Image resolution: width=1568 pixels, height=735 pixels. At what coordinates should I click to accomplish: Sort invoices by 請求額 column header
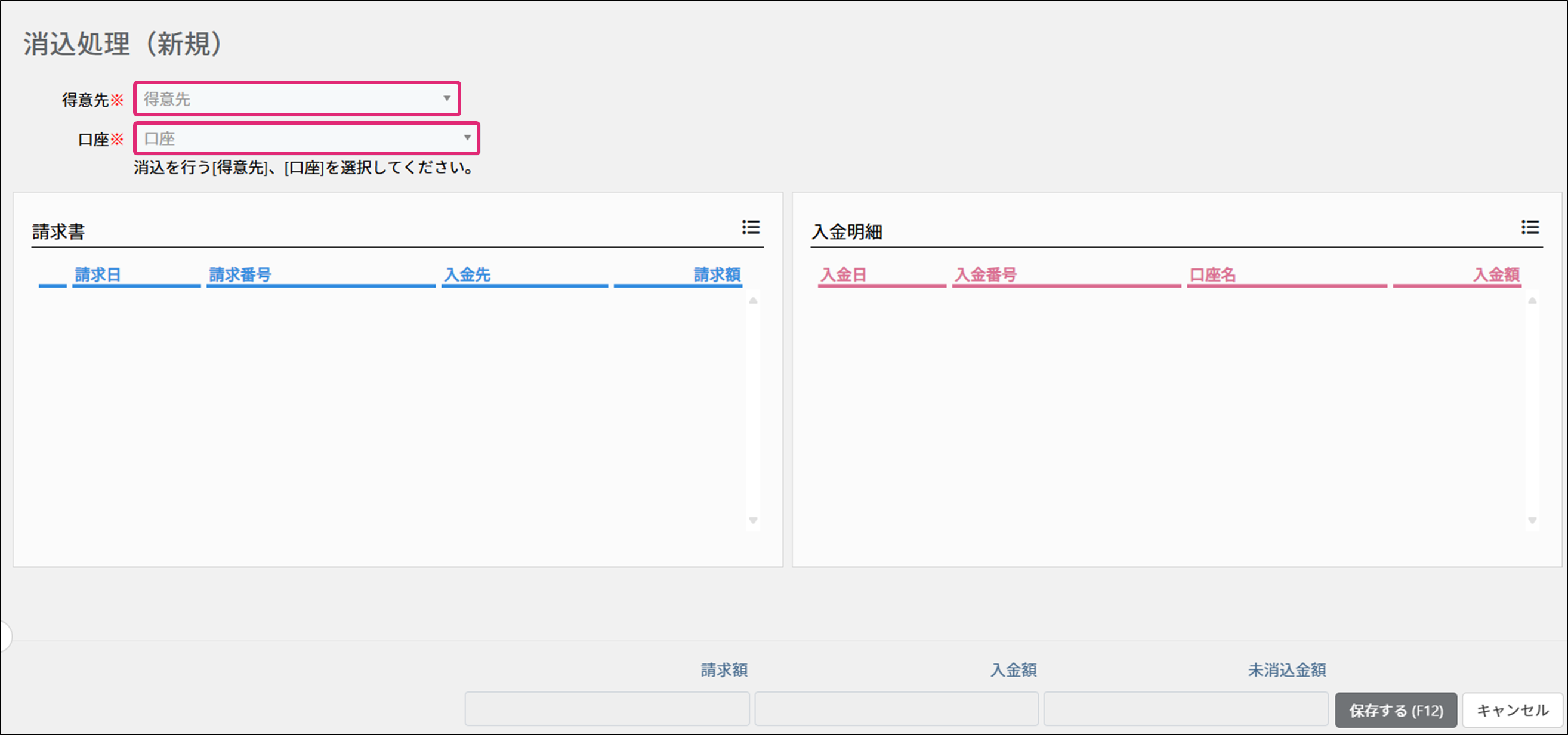pos(717,275)
